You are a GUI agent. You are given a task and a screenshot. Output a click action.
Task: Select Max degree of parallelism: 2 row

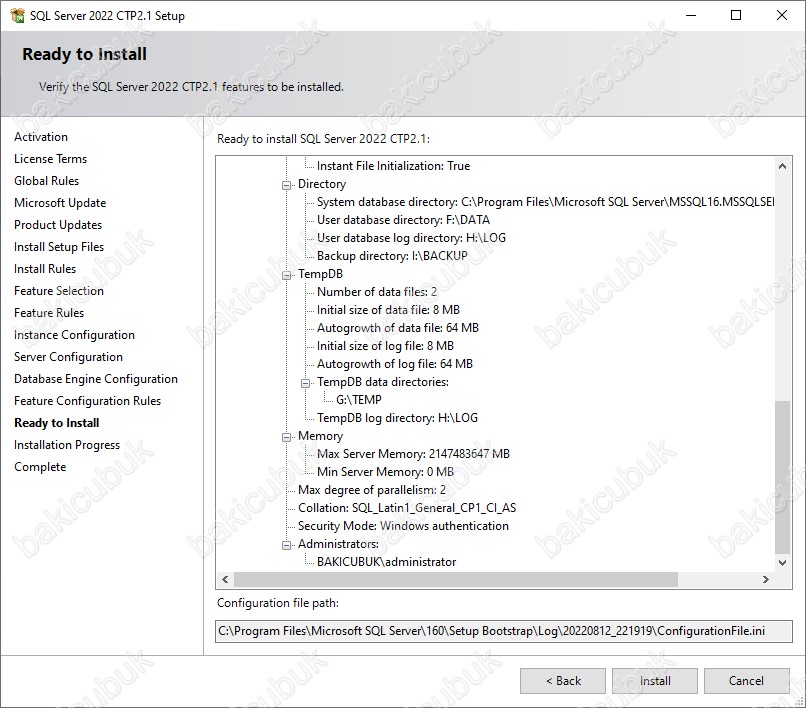372,490
